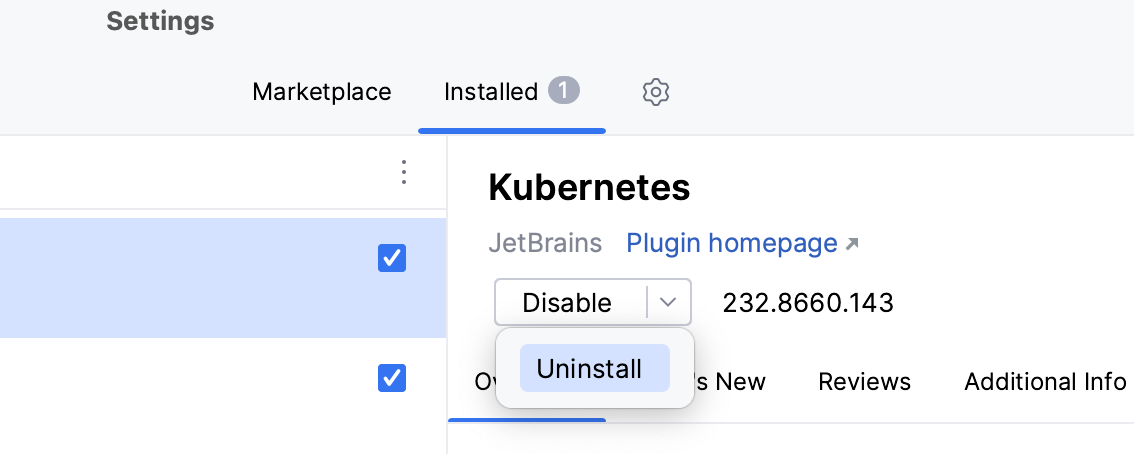Open the Plugin homepage link
Image resolution: width=1134 pixels, height=454 pixels.
click(x=731, y=243)
